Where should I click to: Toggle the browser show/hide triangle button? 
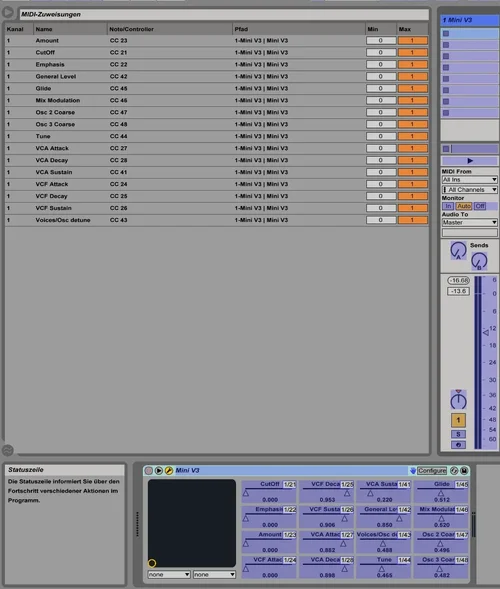pyautogui.click(x=7, y=12)
